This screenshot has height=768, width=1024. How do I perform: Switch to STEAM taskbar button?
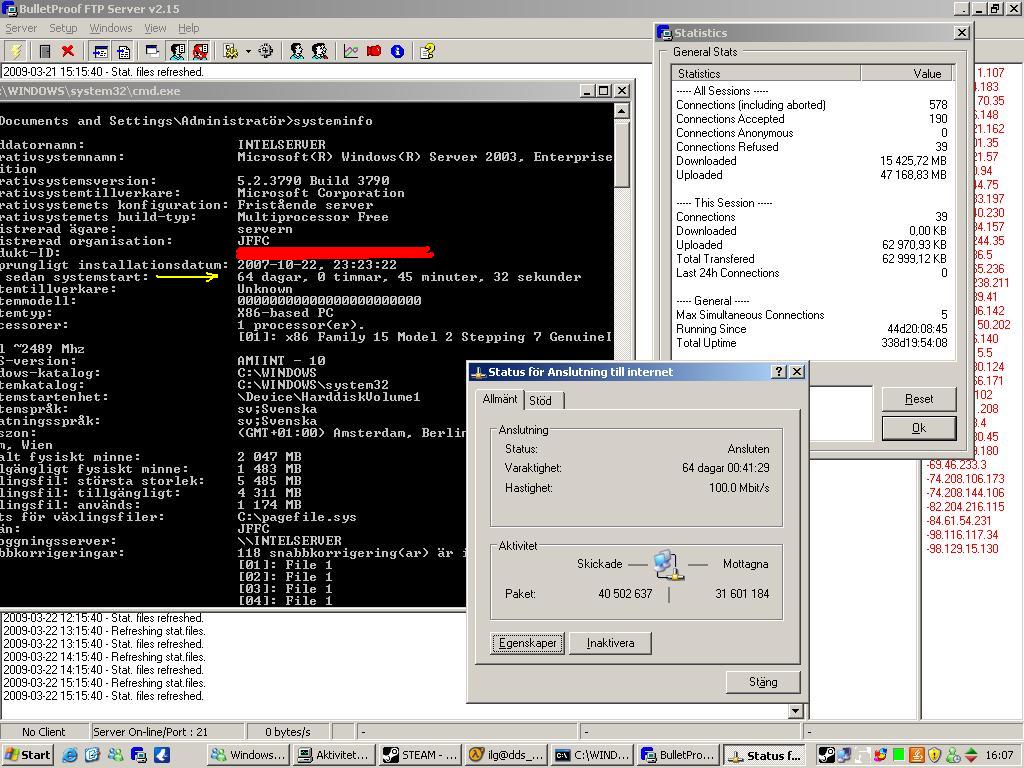(420, 755)
